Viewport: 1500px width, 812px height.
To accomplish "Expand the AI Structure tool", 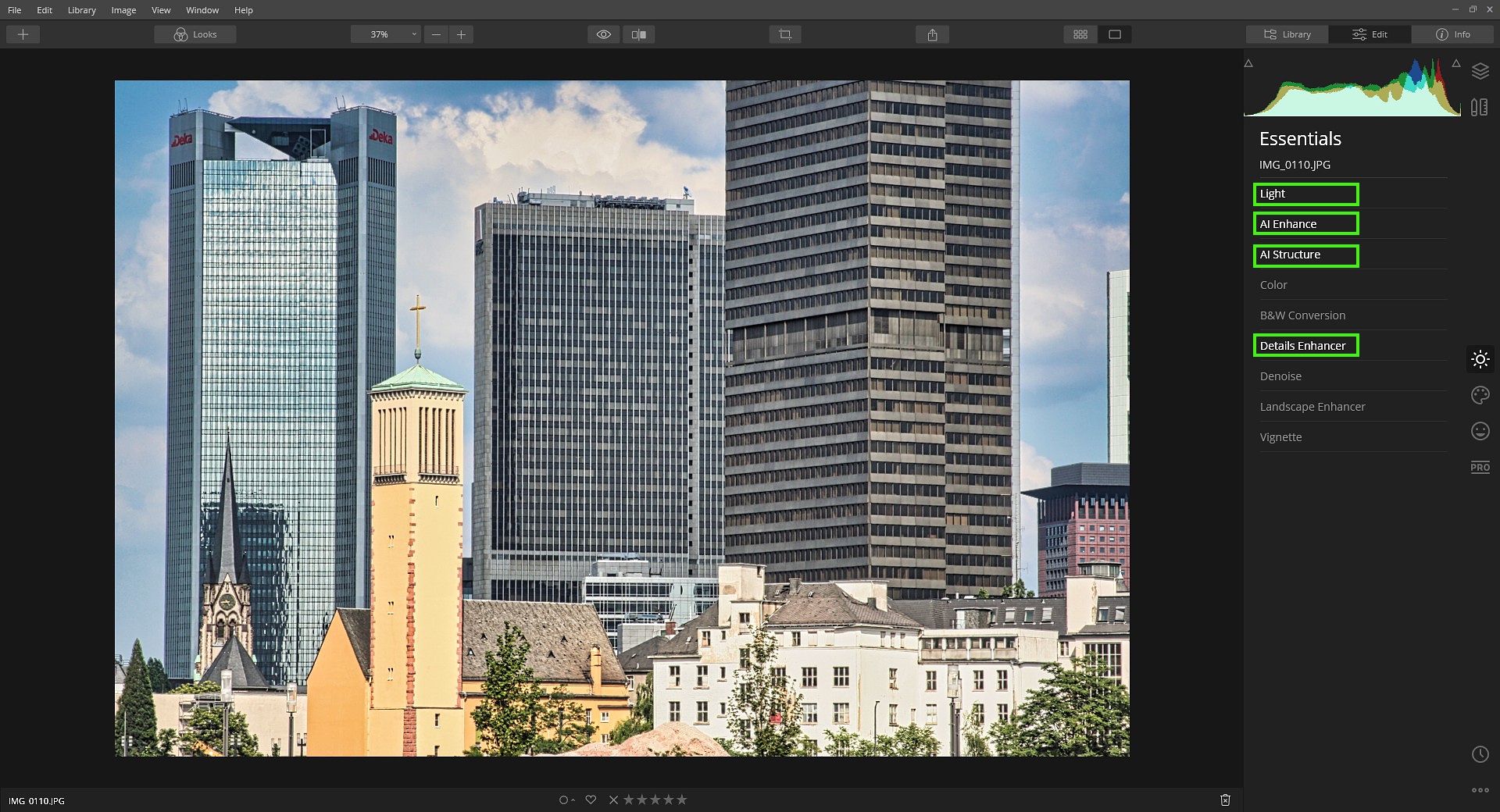I will (1353, 255).
